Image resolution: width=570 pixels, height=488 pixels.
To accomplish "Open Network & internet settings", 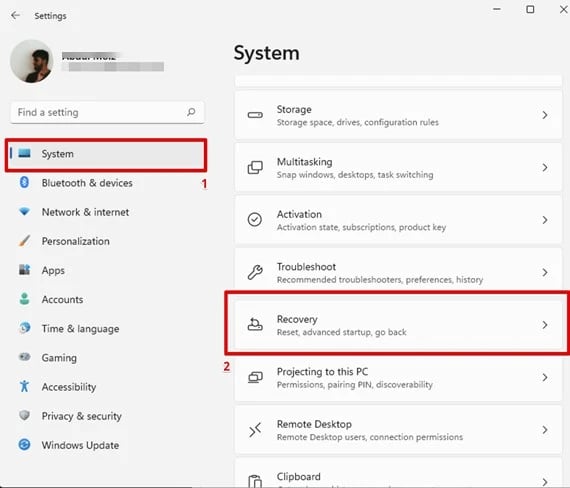I will tap(85, 212).
